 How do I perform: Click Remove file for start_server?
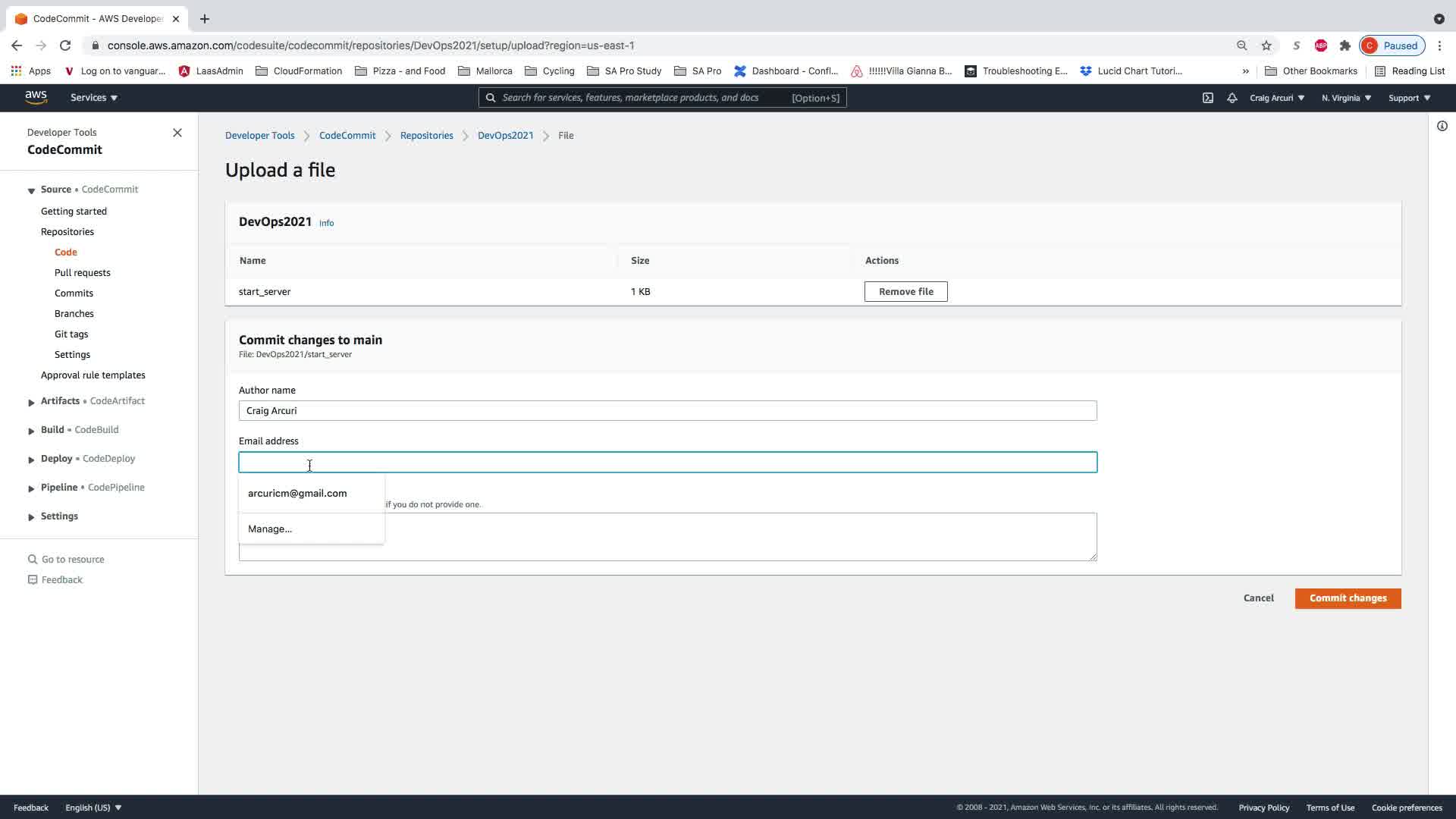click(x=905, y=292)
